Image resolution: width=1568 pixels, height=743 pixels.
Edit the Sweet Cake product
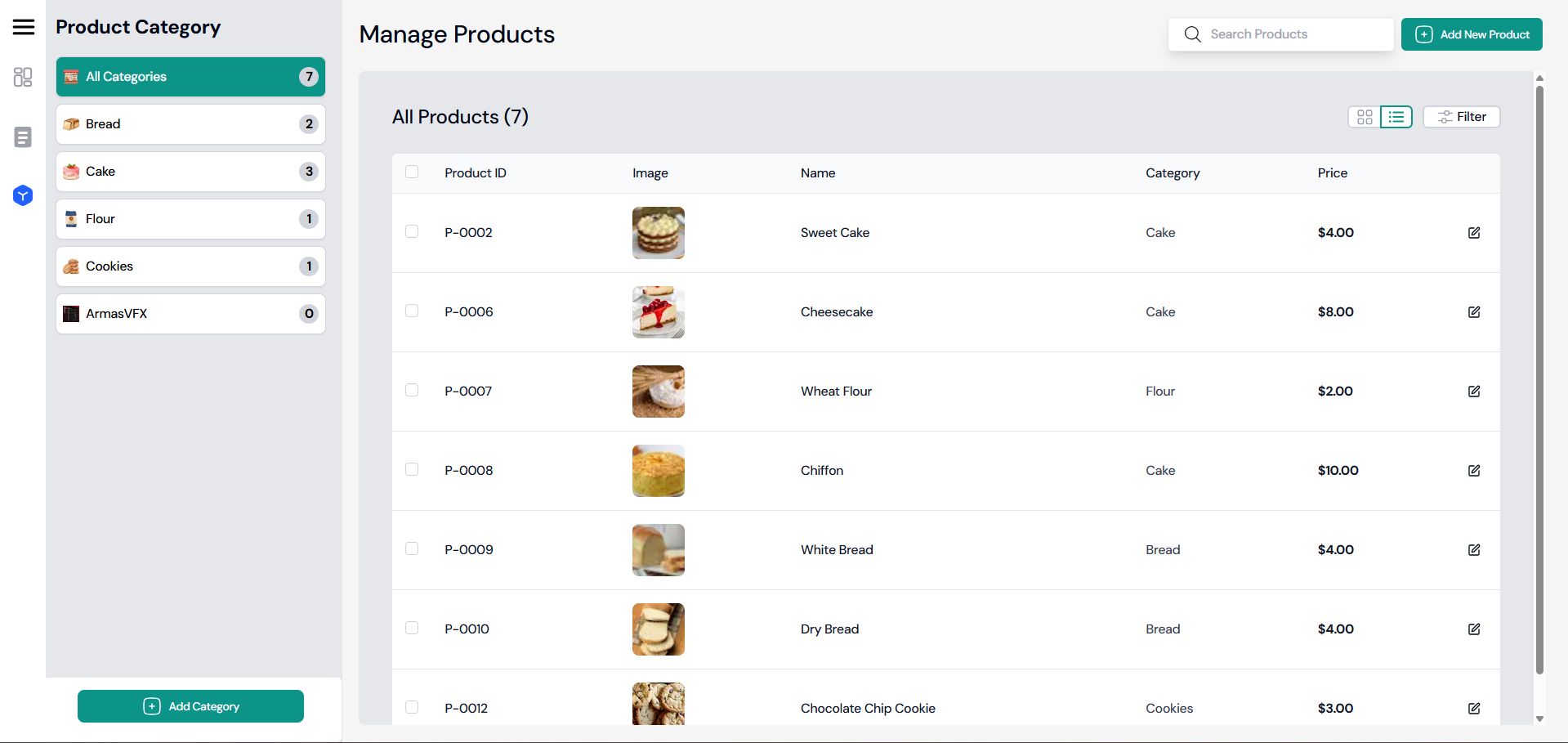point(1474,233)
